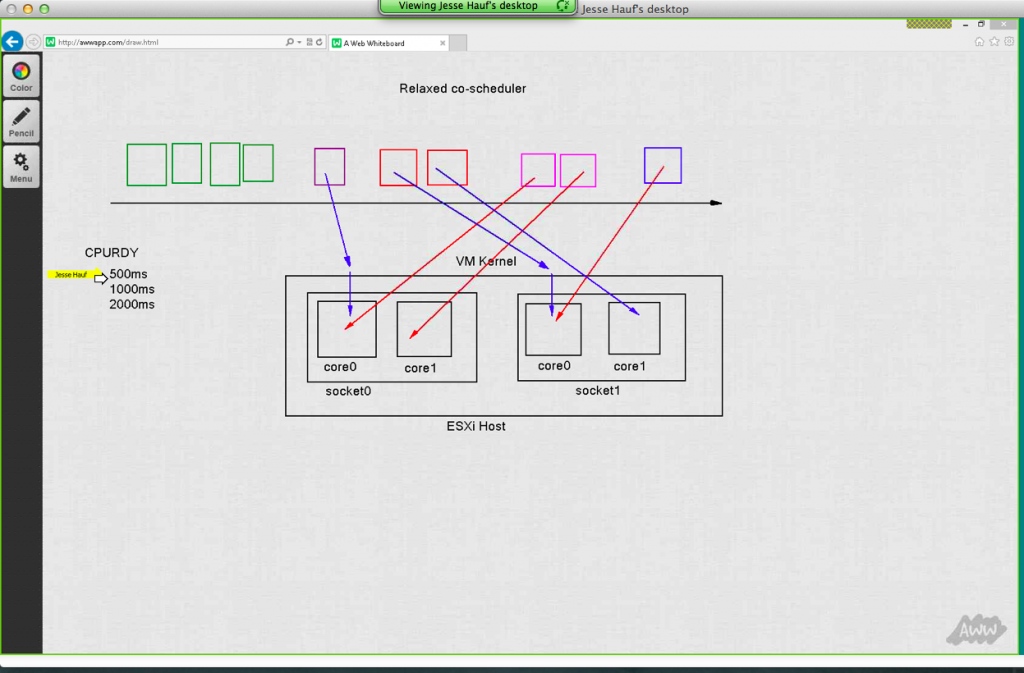
Task: Click the Forward navigation arrow
Action: click(33, 41)
